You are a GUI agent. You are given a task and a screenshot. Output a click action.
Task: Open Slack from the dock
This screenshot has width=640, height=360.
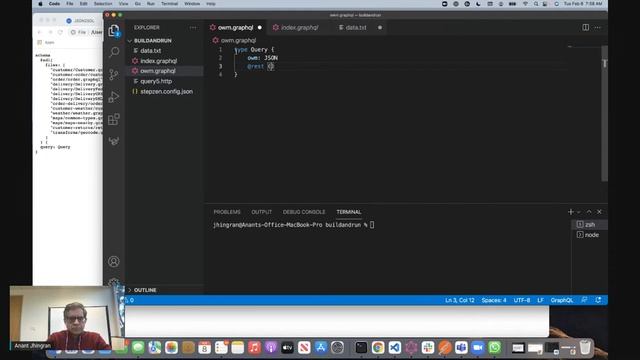point(428,347)
